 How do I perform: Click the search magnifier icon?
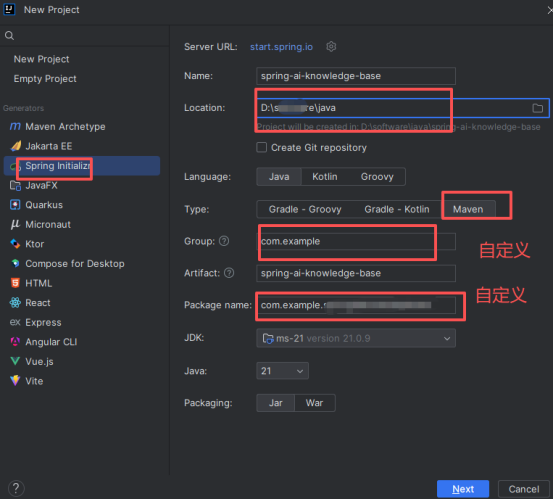point(10,35)
